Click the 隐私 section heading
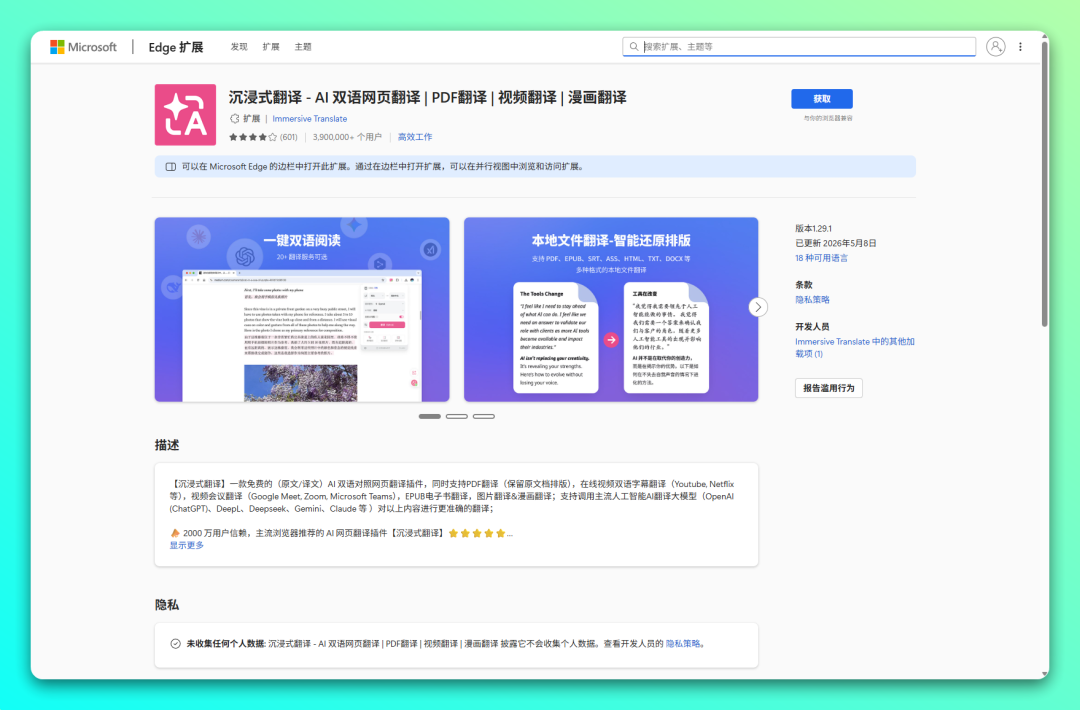The width and height of the screenshot is (1080, 710). point(167,605)
